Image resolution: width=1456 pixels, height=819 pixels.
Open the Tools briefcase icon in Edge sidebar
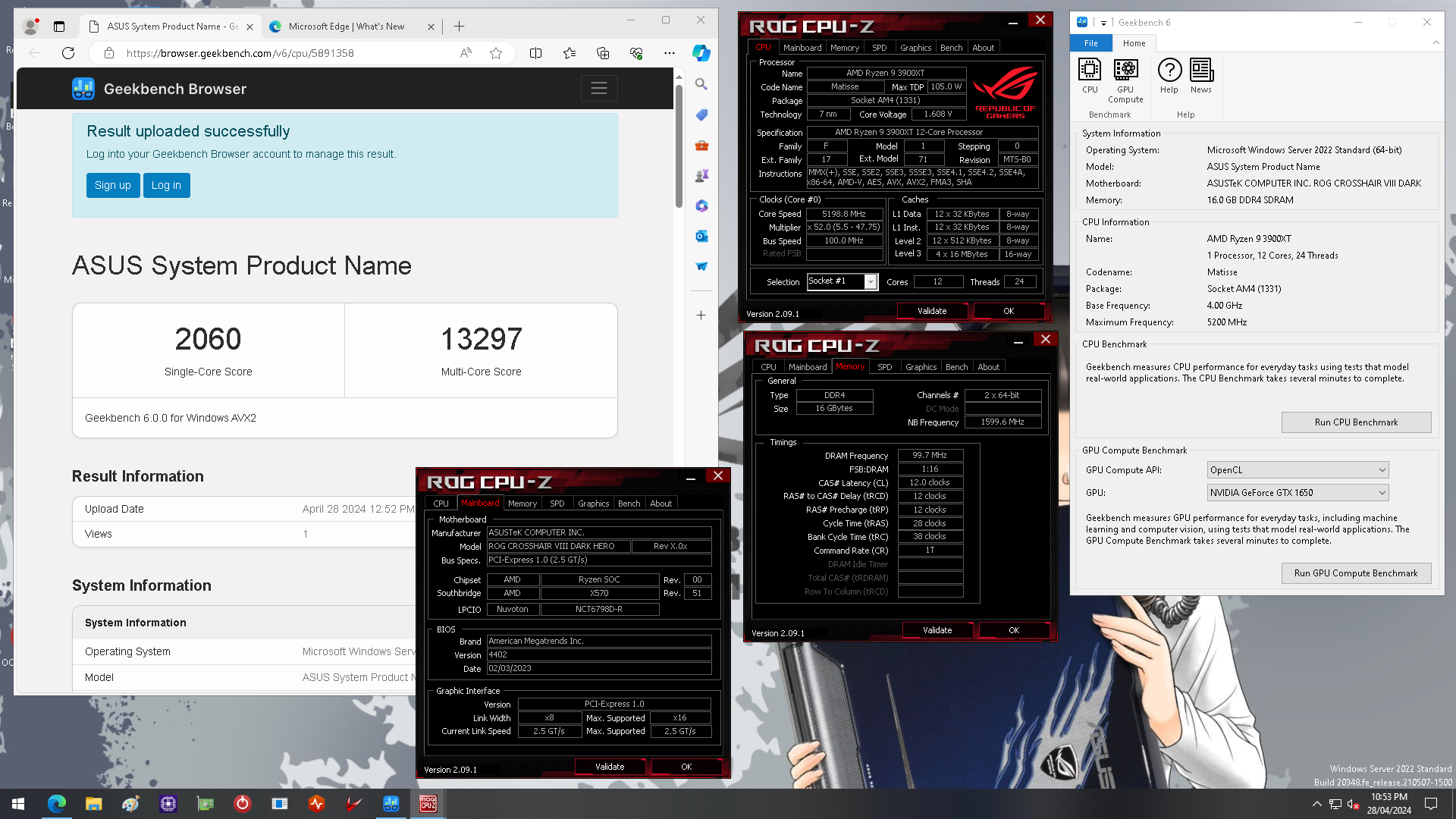click(701, 145)
